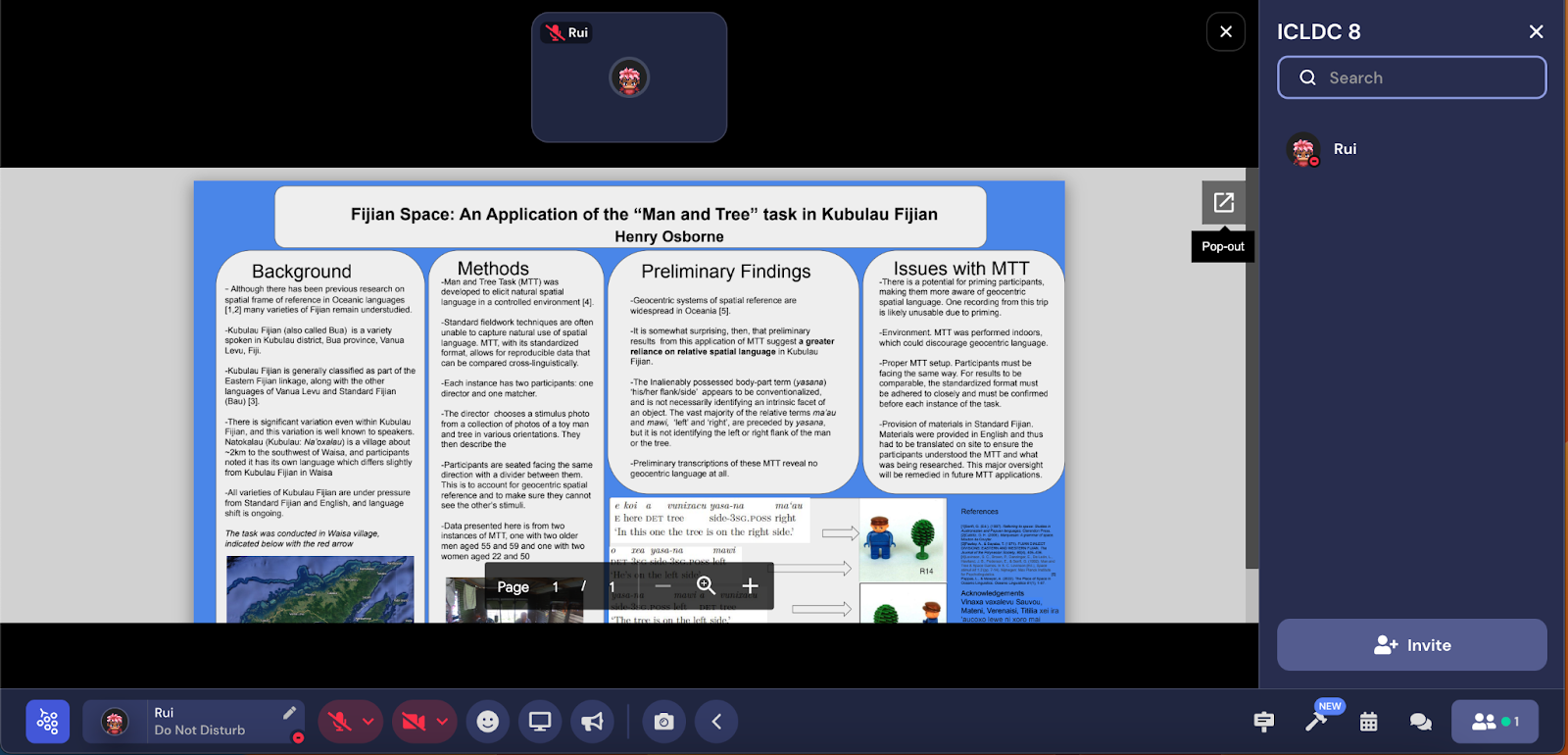Zoom into the PDF with plus

(x=750, y=586)
